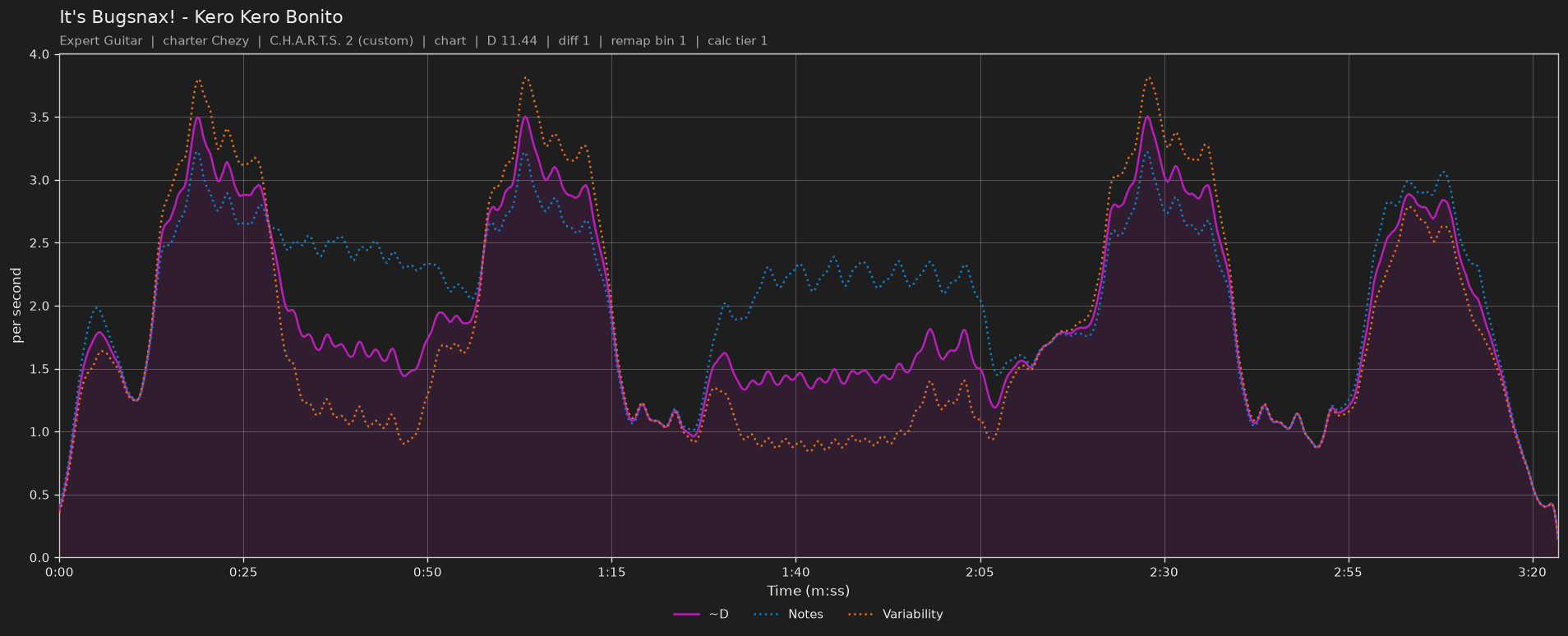
Task: Click the "per second" y-axis label
Action: click(x=16, y=306)
